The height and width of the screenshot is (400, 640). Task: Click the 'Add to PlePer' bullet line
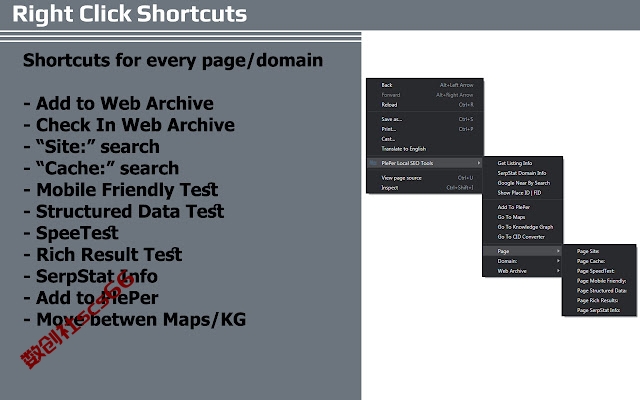click(91, 298)
